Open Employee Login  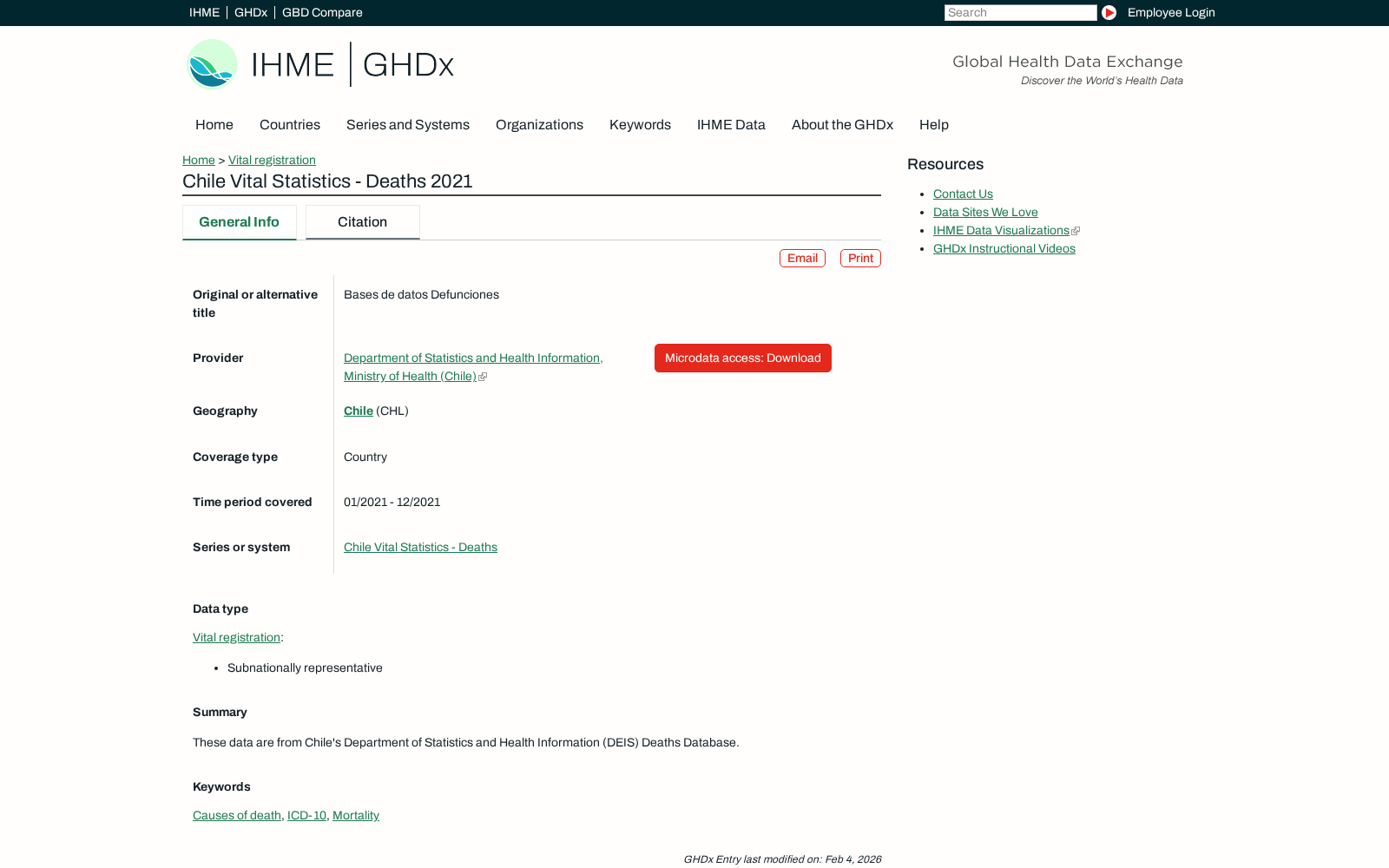(x=1171, y=12)
